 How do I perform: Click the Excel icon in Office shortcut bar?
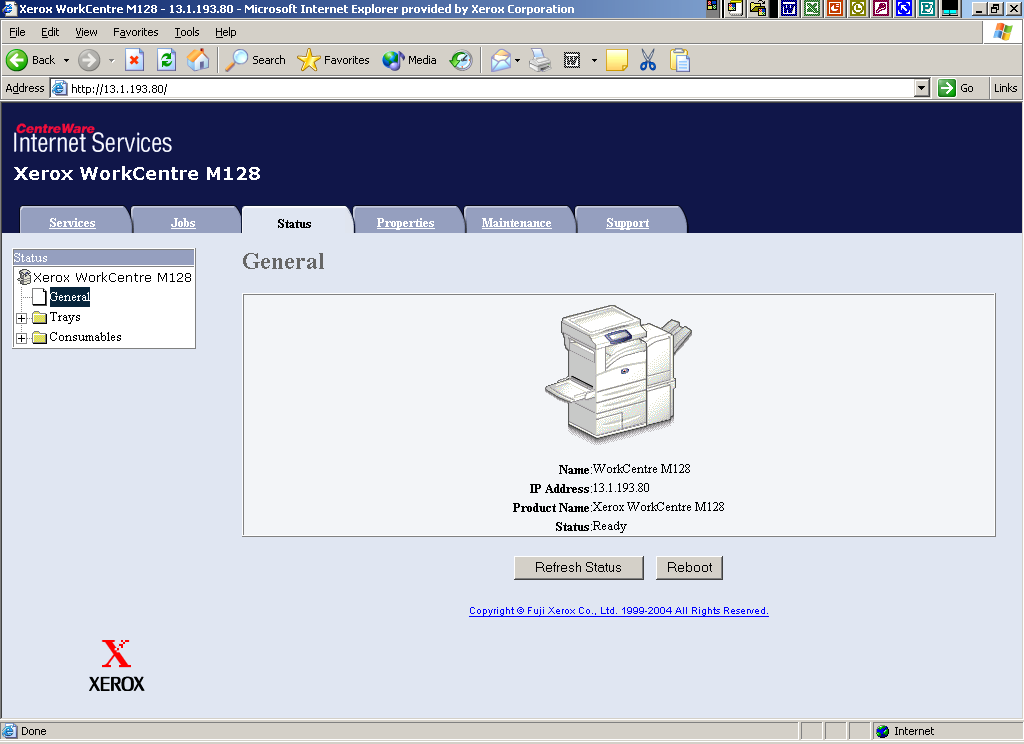click(812, 8)
